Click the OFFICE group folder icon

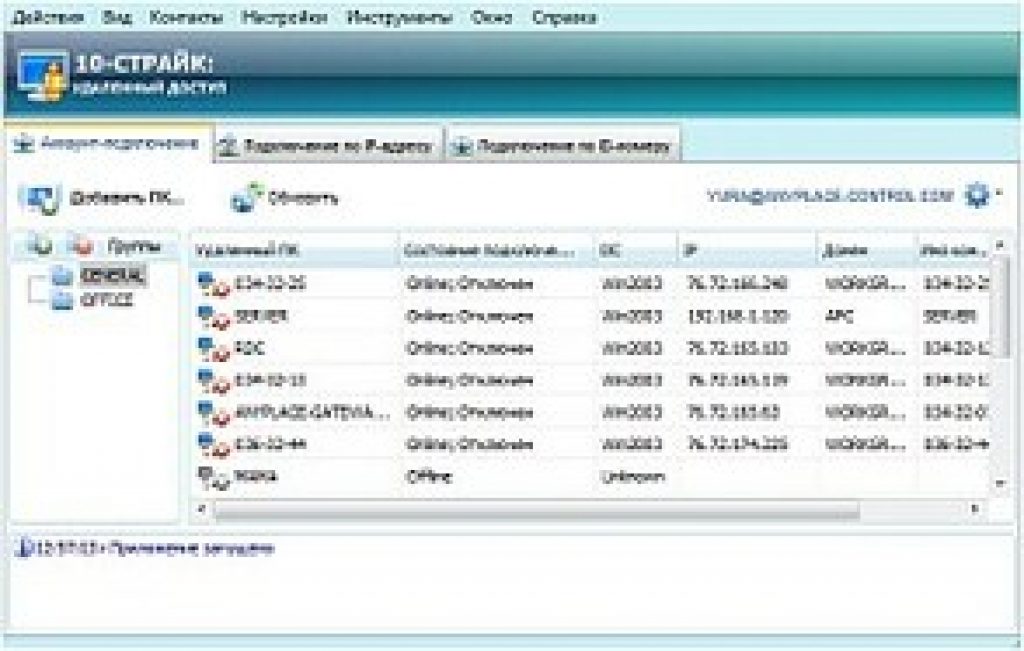[62, 300]
